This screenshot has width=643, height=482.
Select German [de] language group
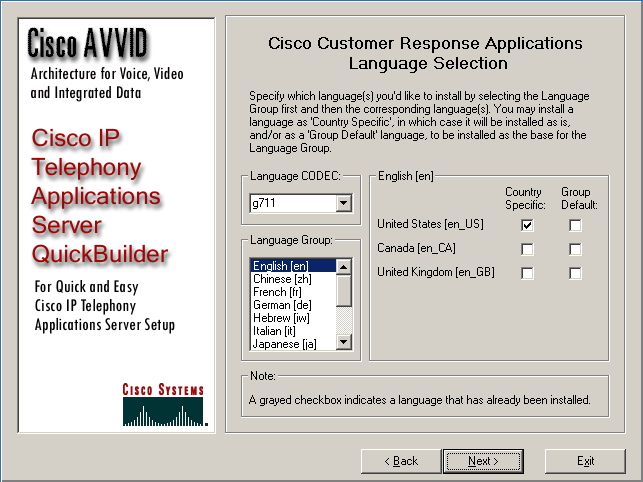pyautogui.click(x=293, y=305)
